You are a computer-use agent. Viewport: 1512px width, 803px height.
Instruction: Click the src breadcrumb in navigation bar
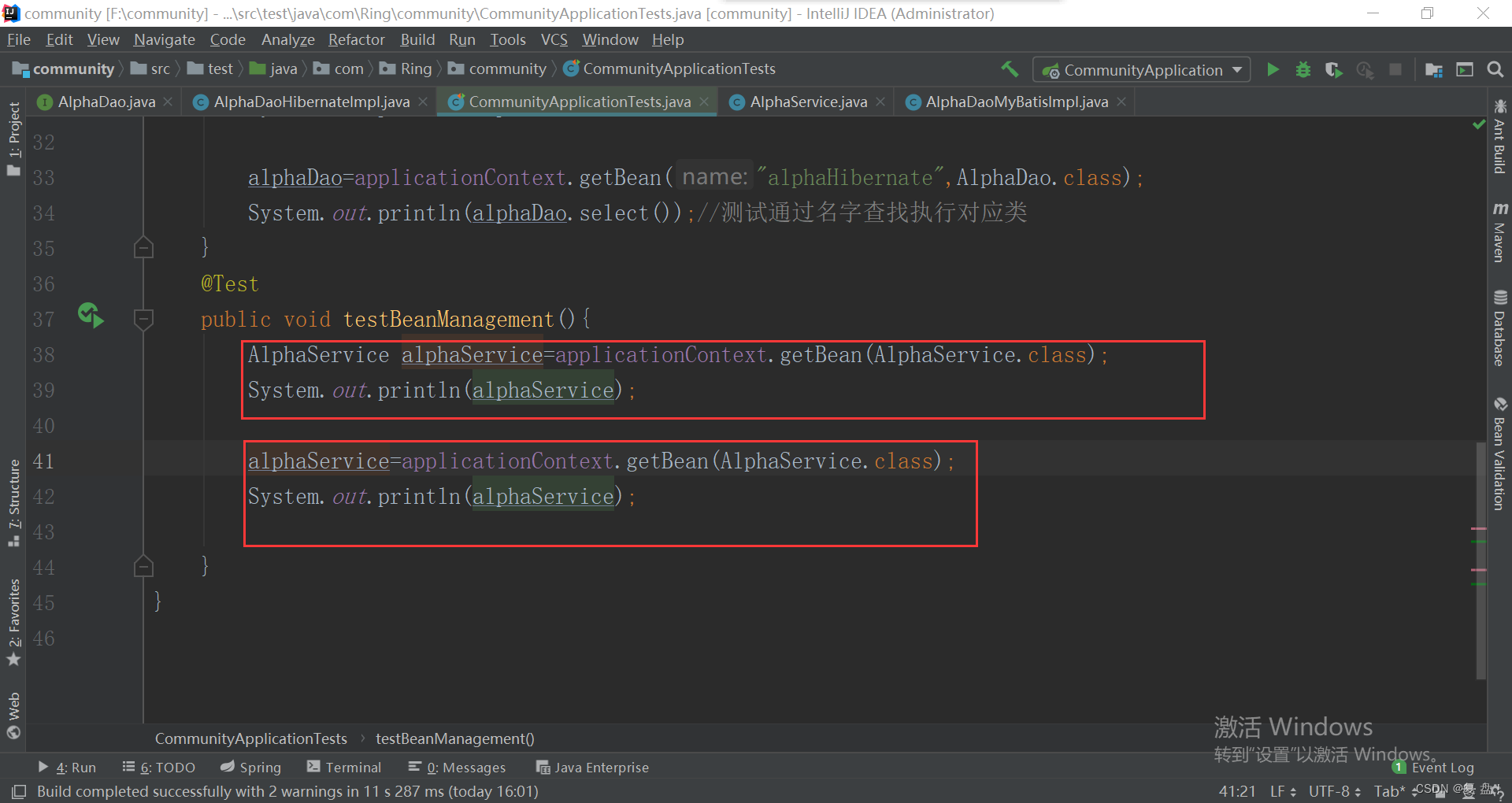150,69
